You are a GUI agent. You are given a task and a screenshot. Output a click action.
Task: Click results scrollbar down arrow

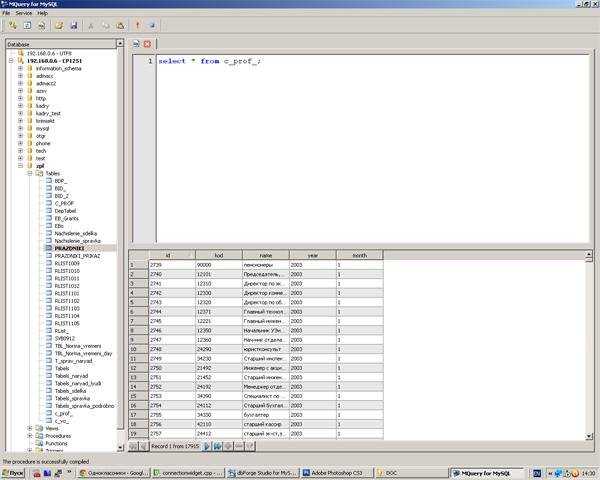589,436
